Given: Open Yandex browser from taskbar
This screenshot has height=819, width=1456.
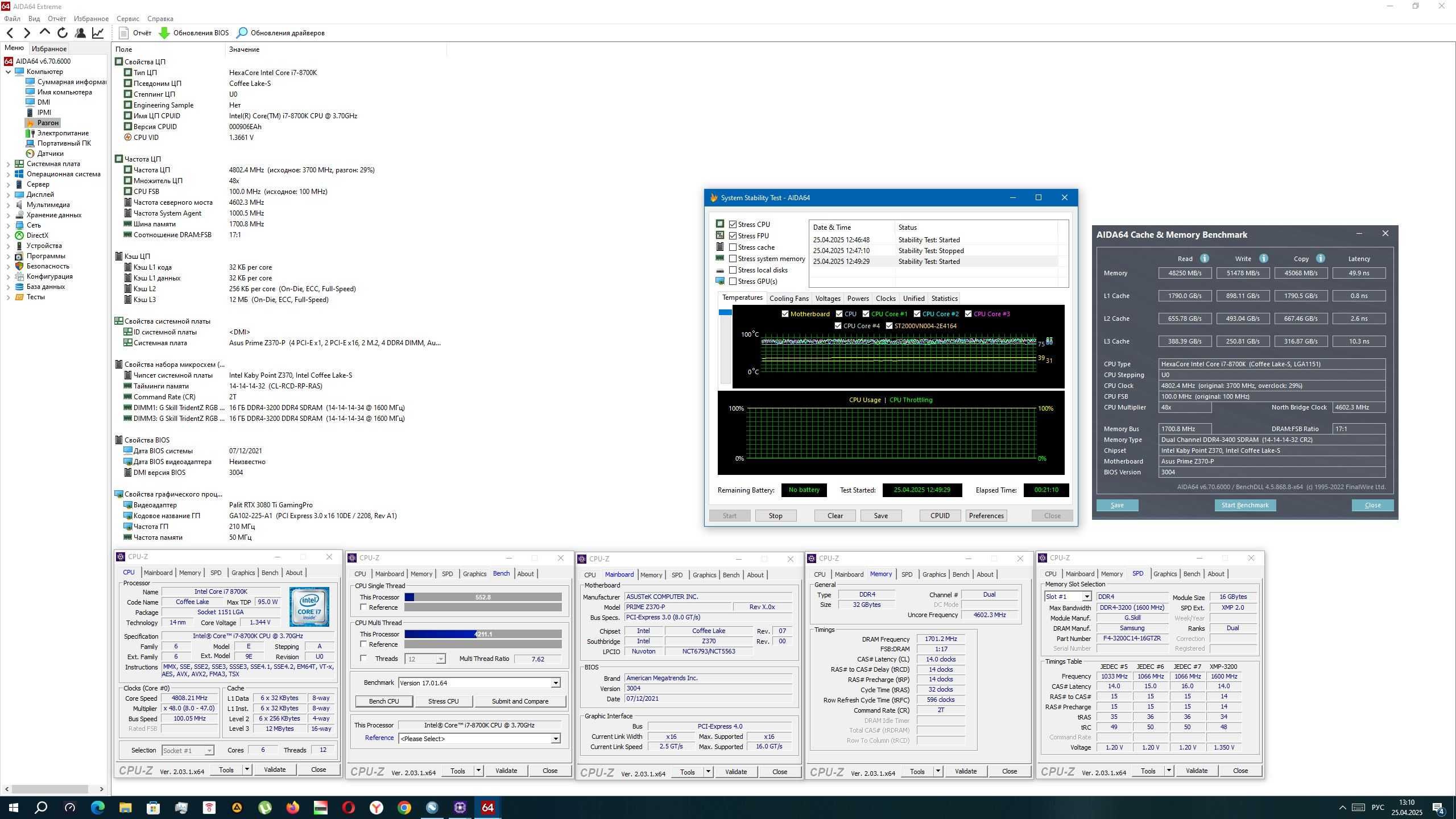Looking at the screenshot, I should [377, 808].
